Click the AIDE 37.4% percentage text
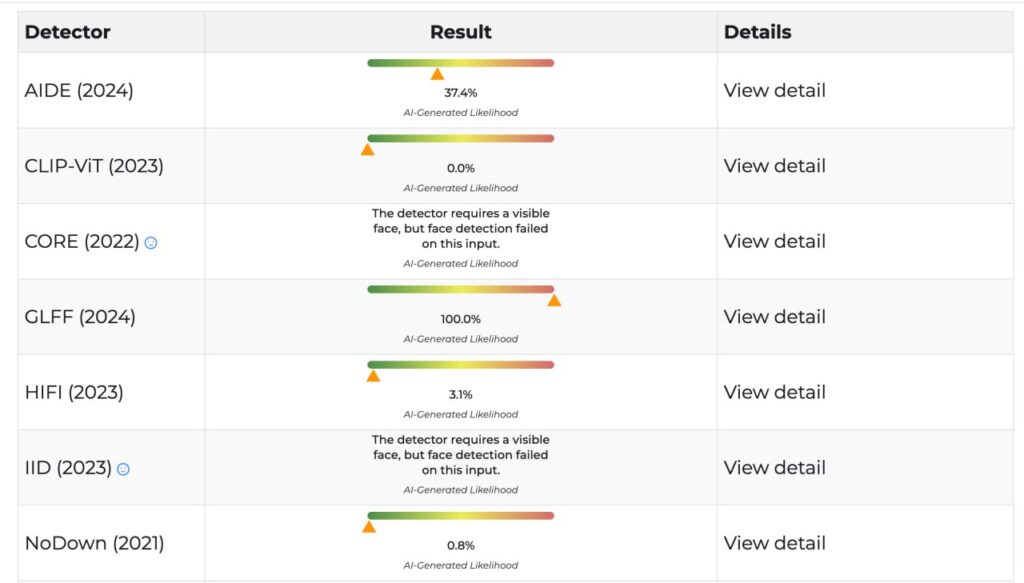The image size is (1024, 583). (x=460, y=93)
